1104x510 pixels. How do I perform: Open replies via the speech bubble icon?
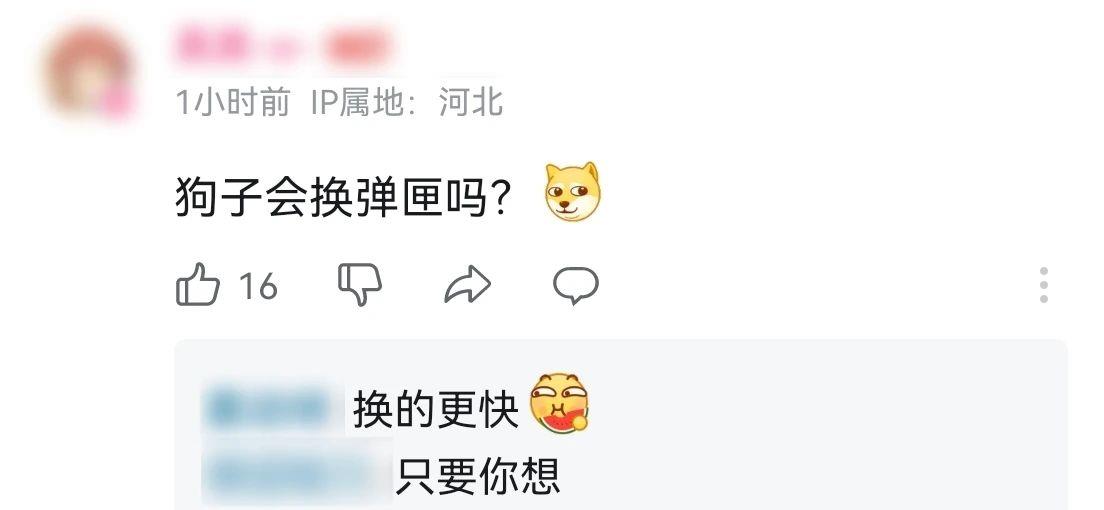click(576, 285)
